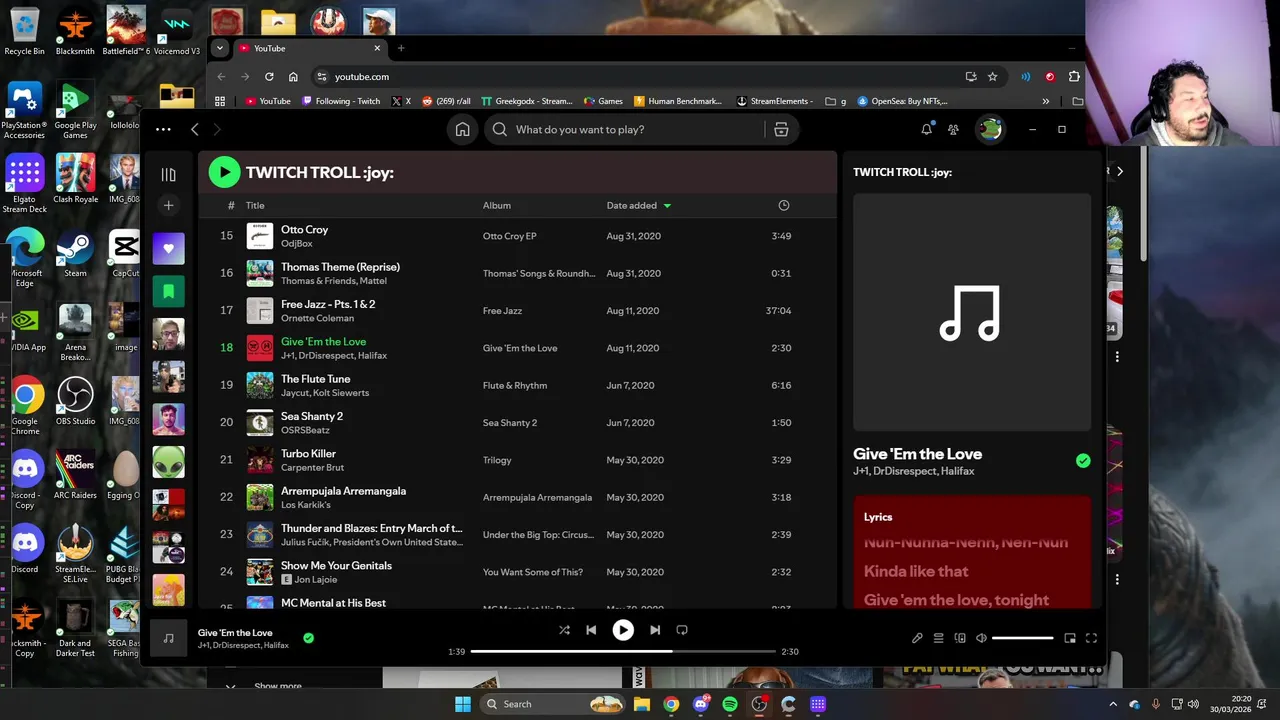This screenshot has width=1280, height=720.
Task: Open the album link Arrempujala Arremangala
Action: click(x=537, y=497)
